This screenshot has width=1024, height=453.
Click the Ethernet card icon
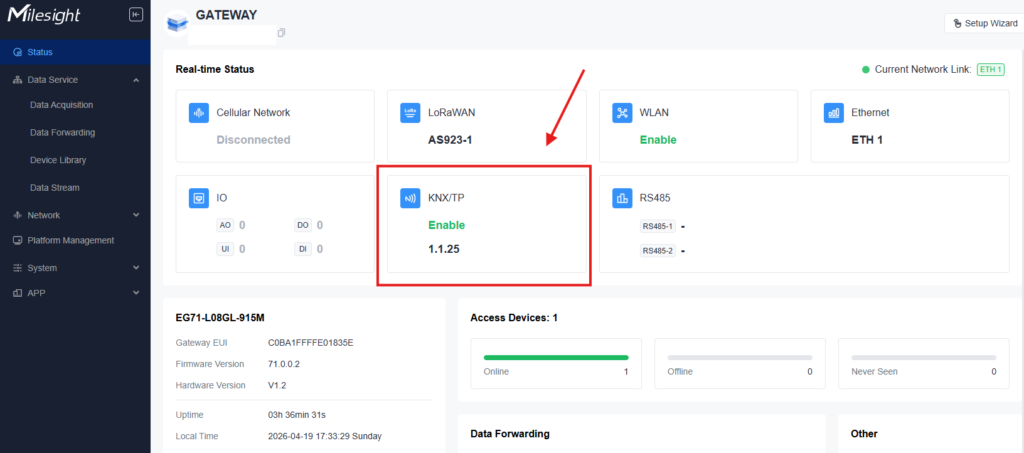tap(833, 113)
